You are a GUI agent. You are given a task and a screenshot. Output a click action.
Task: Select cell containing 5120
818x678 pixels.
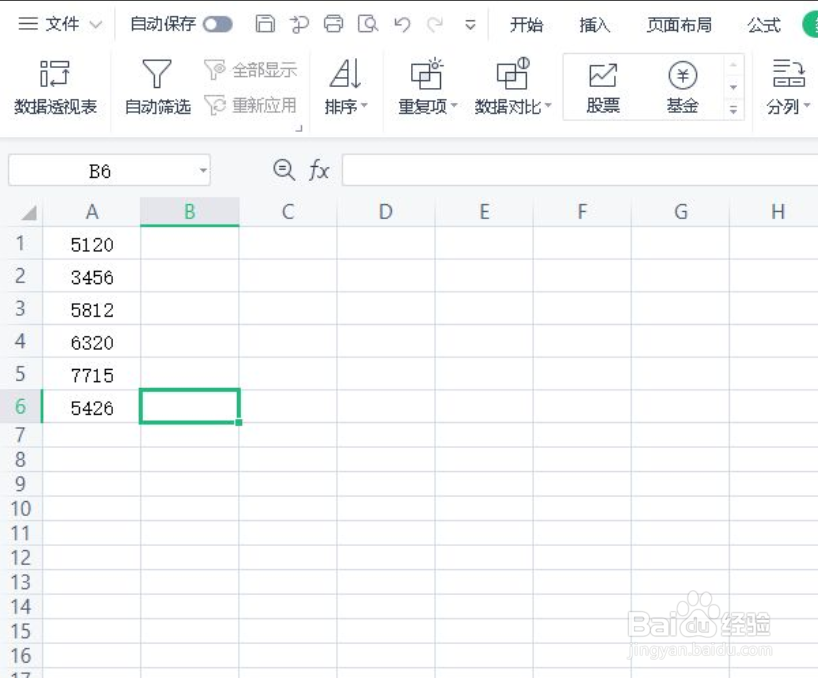point(92,244)
